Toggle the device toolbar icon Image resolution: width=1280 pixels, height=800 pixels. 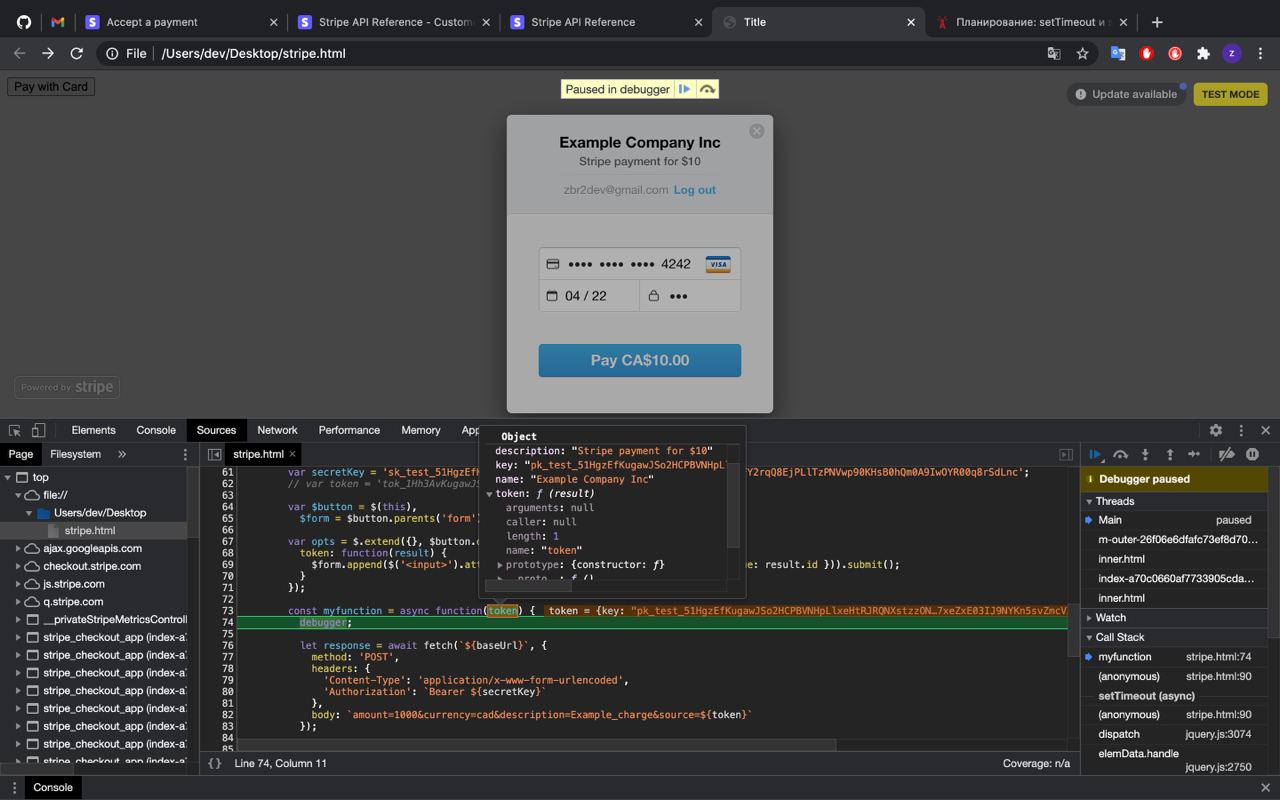pos(38,430)
